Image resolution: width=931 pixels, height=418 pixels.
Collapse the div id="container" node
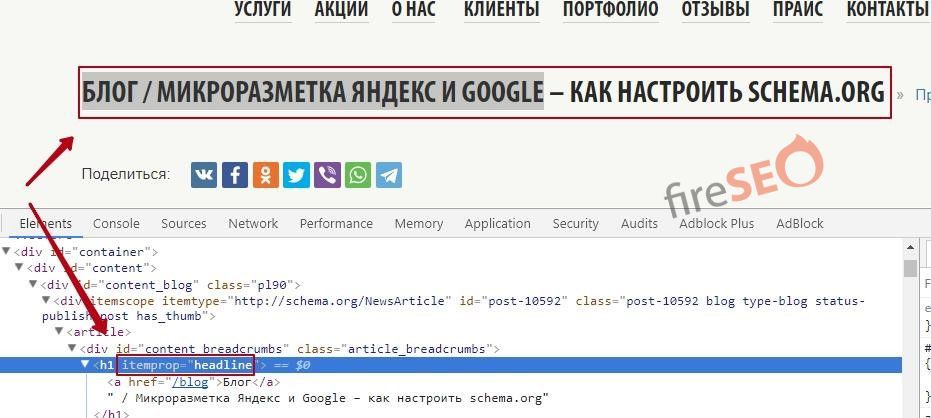point(8,252)
